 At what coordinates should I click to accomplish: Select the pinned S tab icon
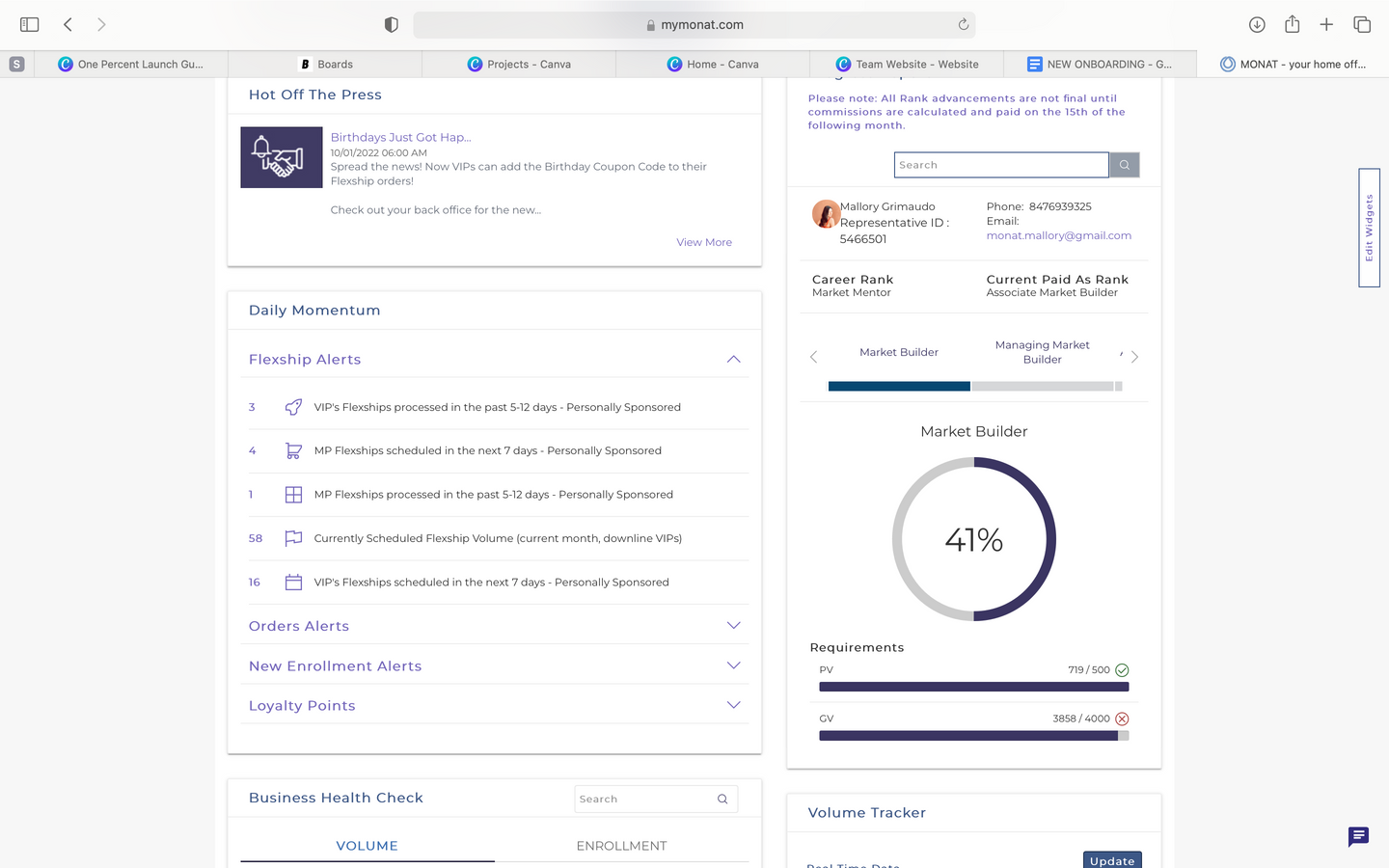[16, 64]
